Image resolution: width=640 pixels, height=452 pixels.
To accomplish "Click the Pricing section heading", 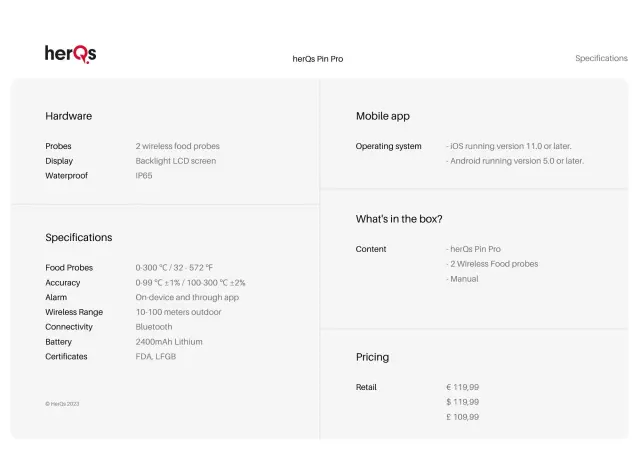I will coord(372,357).
